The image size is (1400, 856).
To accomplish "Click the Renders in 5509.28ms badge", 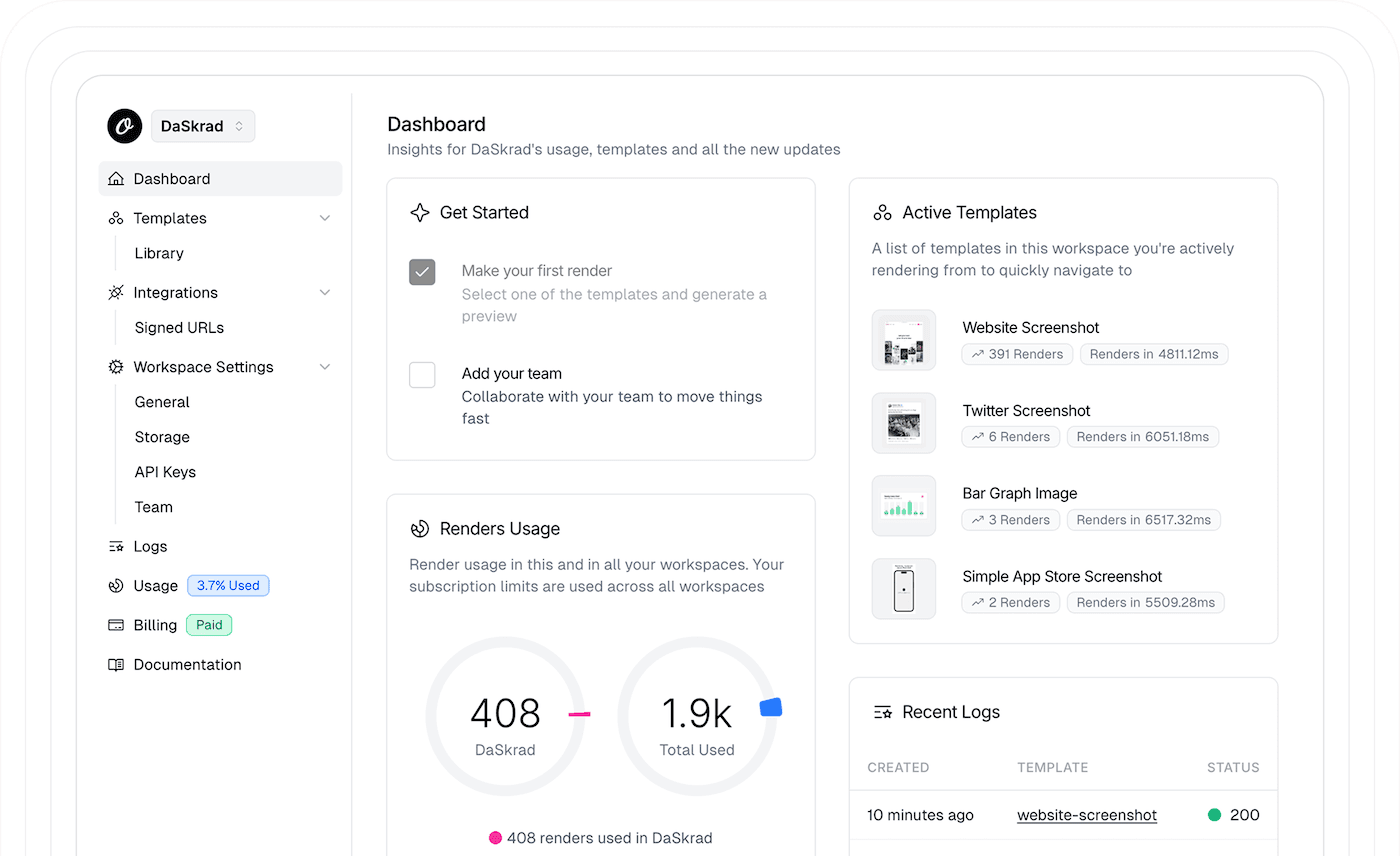I will point(1146,603).
